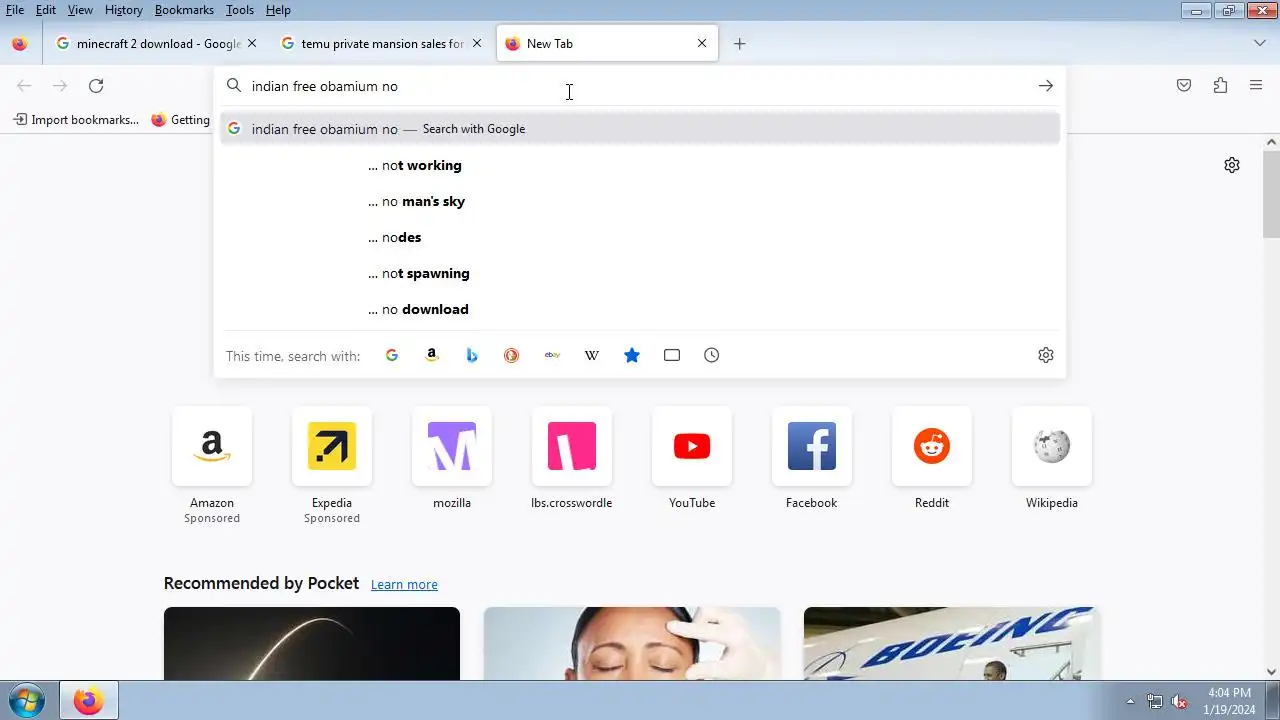Close the temu private mansion tab
The height and width of the screenshot is (720, 1280).
(477, 44)
